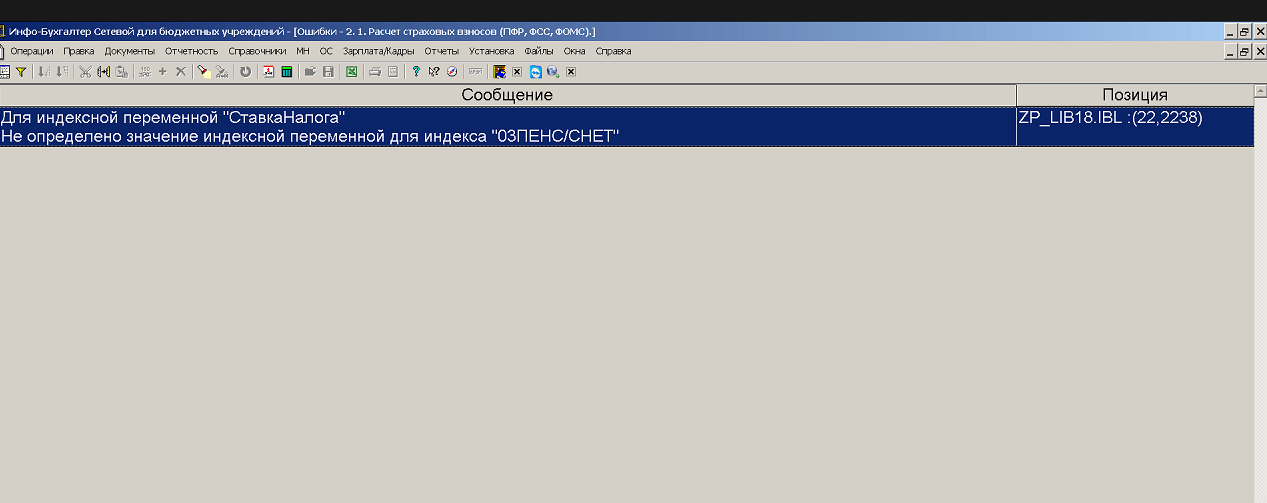1267x503 pixels.
Task: Click the flashlight search icon
Action: (204, 72)
